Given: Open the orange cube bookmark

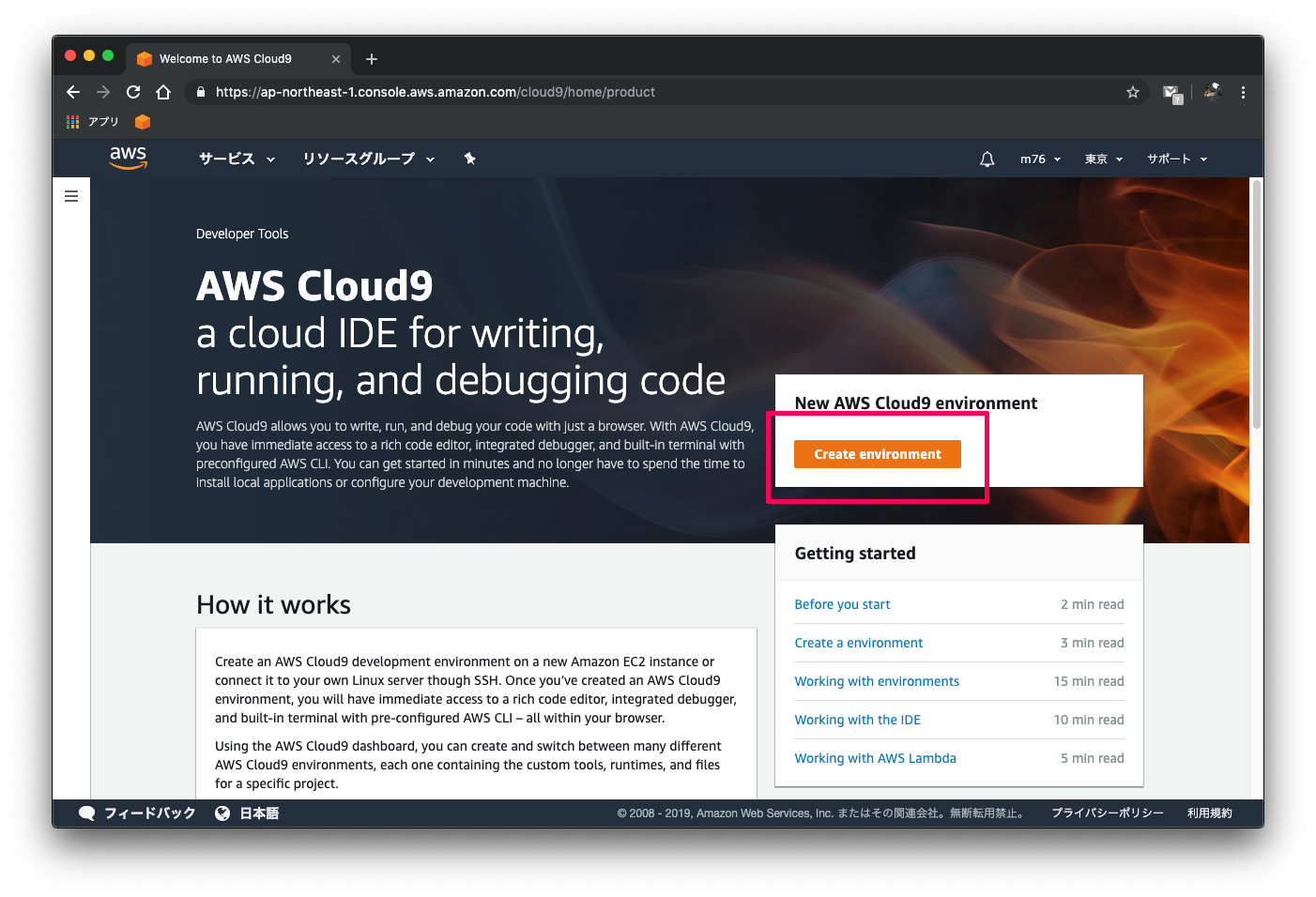Looking at the screenshot, I should (x=143, y=122).
